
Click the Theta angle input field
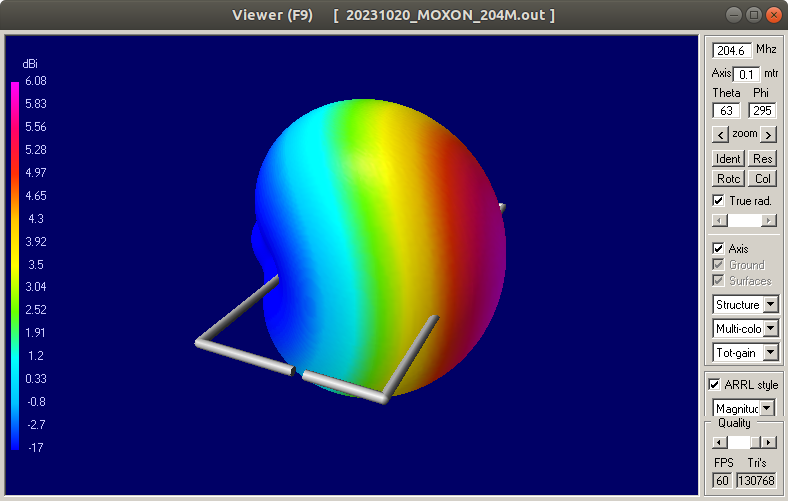click(725, 111)
